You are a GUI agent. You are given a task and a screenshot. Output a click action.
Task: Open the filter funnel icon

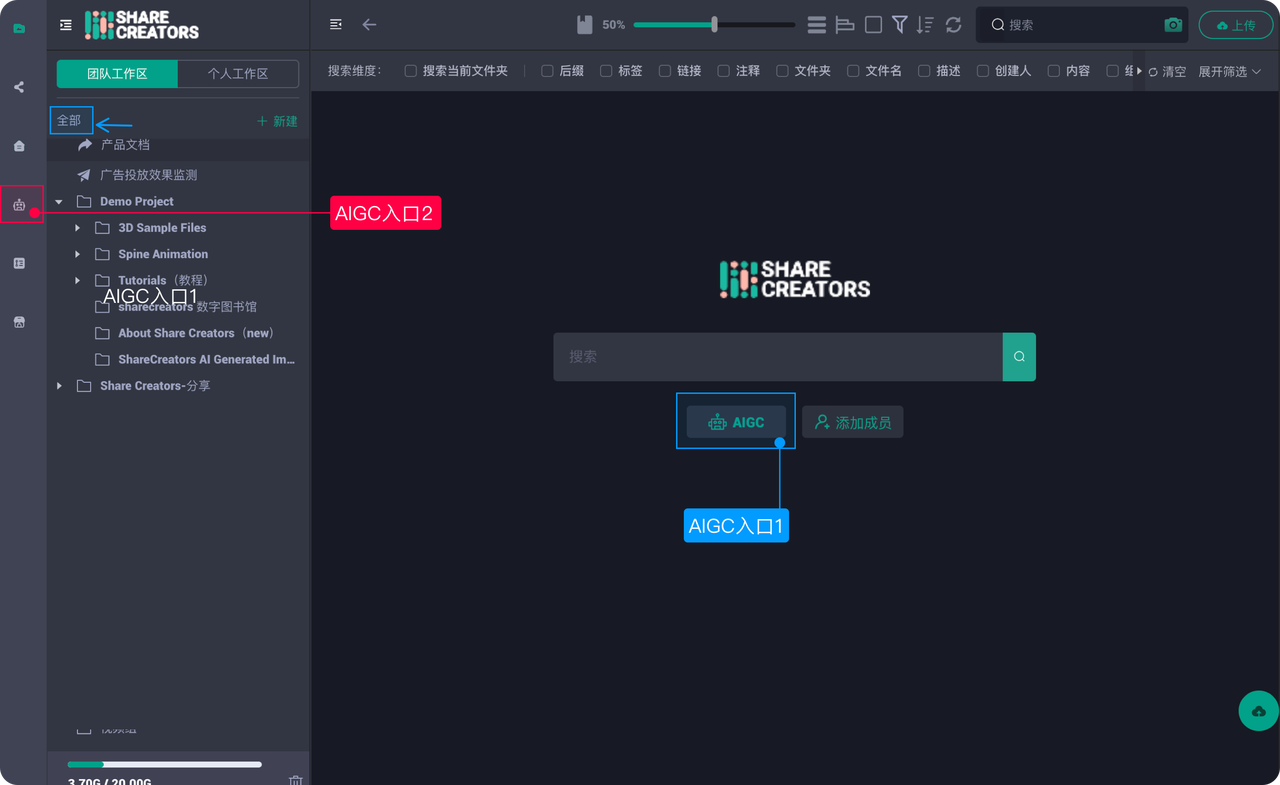click(x=900, y=24)
